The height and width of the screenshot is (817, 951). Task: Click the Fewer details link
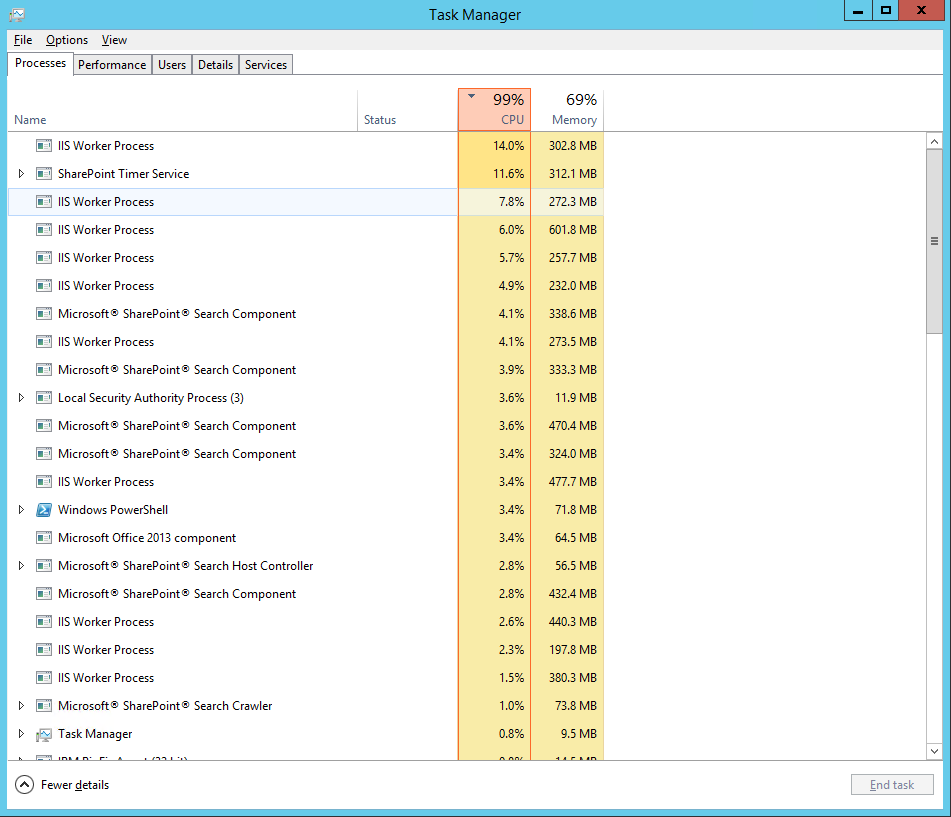coord(75,785)
